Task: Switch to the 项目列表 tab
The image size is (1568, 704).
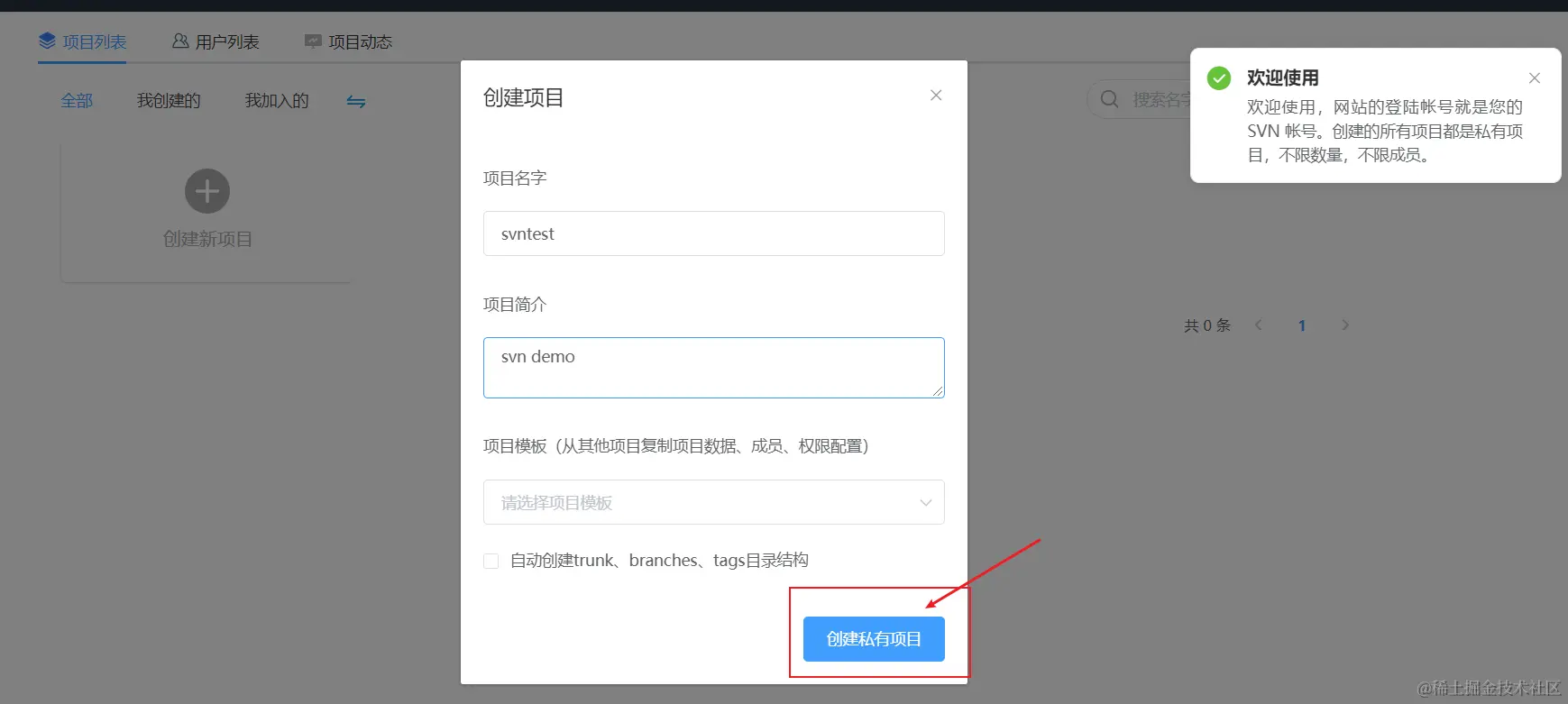Action: 82,41
